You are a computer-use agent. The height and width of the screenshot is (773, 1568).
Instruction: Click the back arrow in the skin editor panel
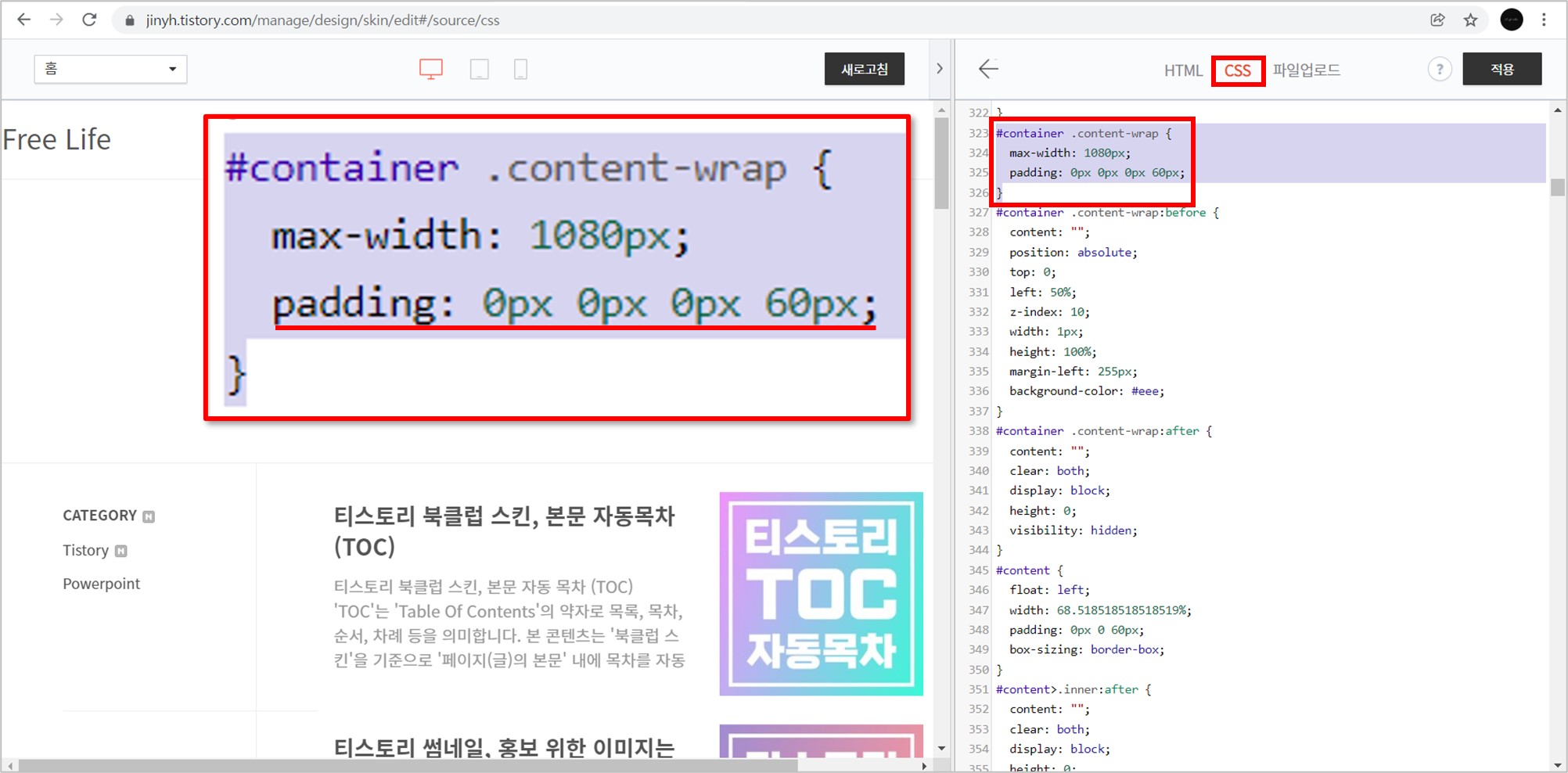(989, 69)
